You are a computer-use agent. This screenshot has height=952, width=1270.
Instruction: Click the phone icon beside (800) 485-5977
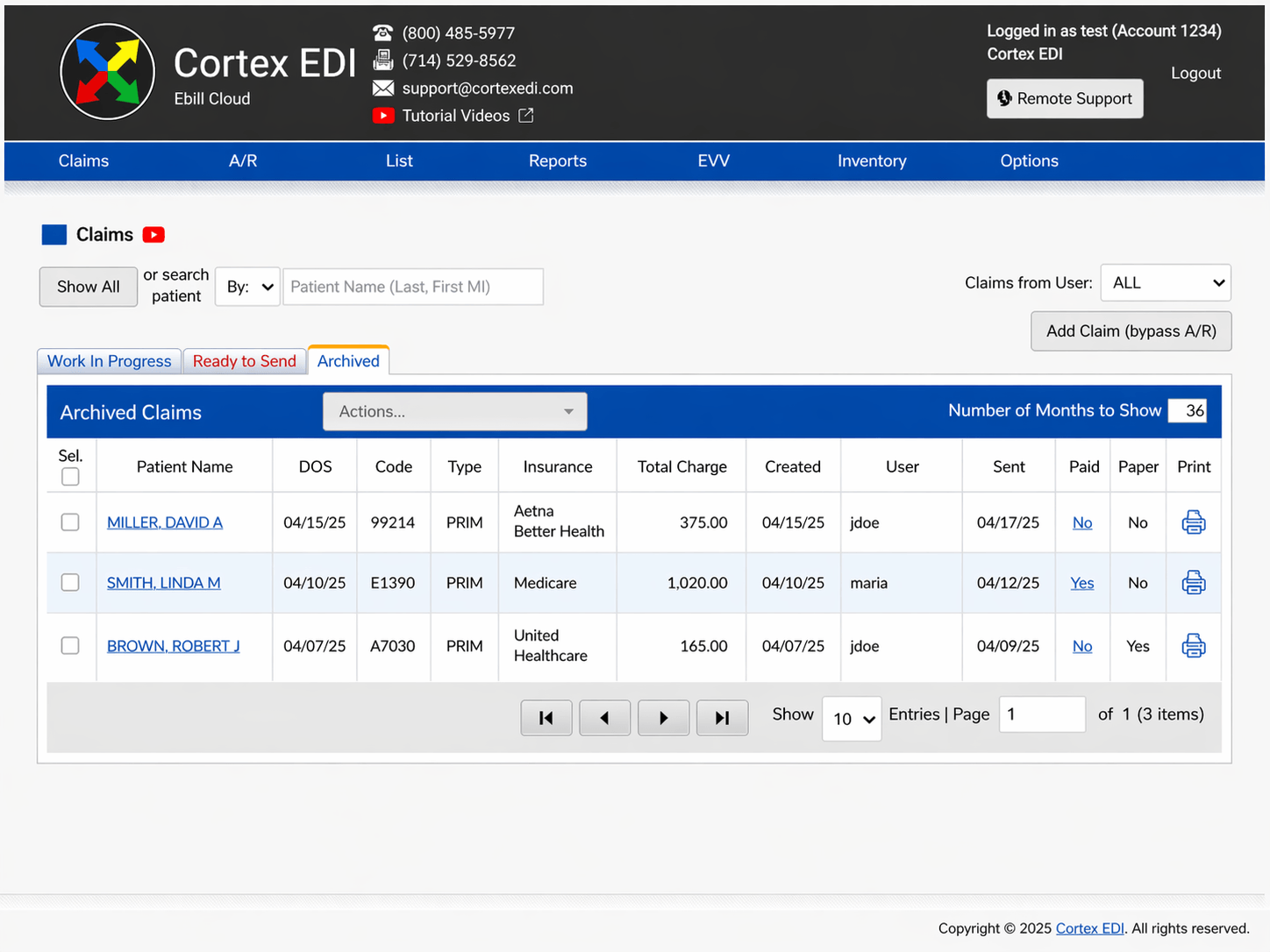point(382,33)
